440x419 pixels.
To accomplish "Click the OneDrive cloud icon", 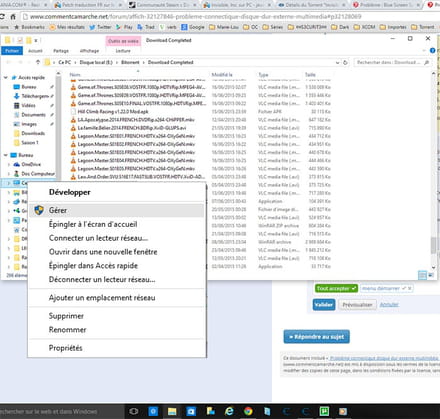I will [16, 164].
